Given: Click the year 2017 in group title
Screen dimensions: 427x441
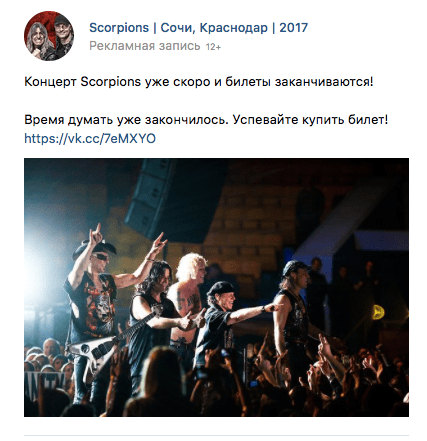Looking at the screenshot, I should click(x=293, y=28).
